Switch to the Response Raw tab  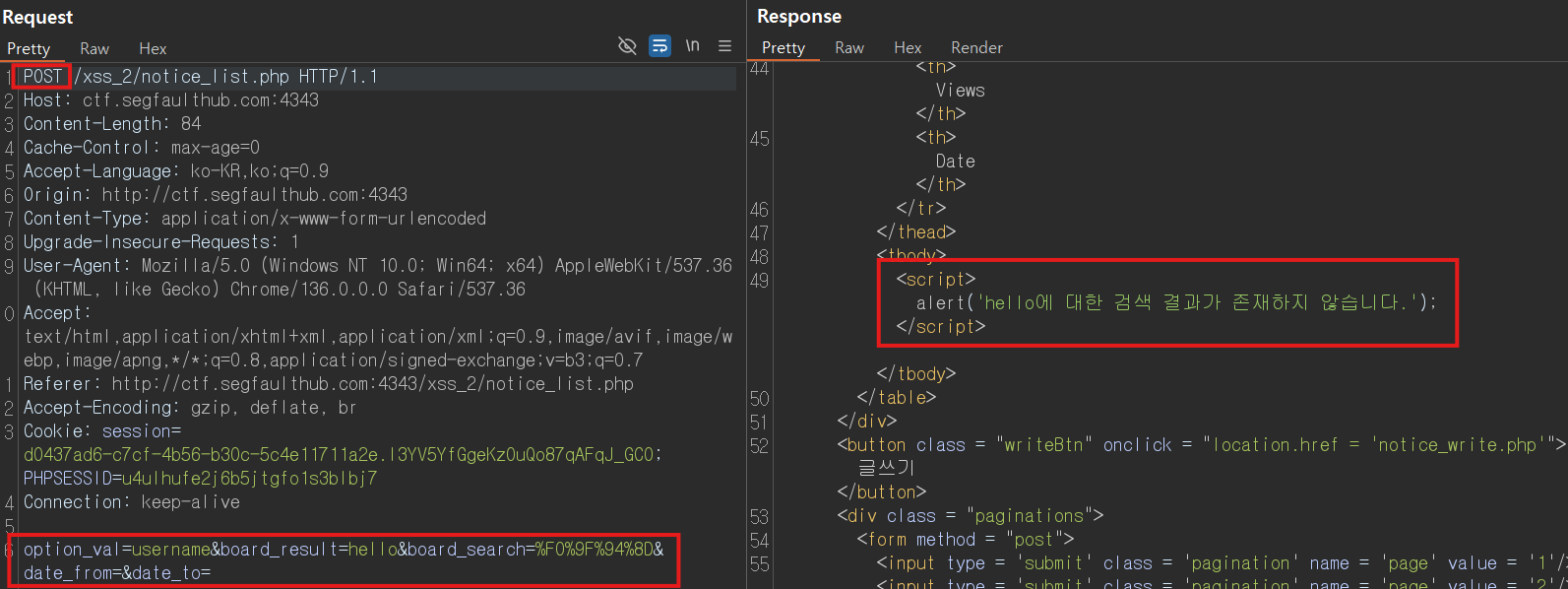tap(849, 47)
